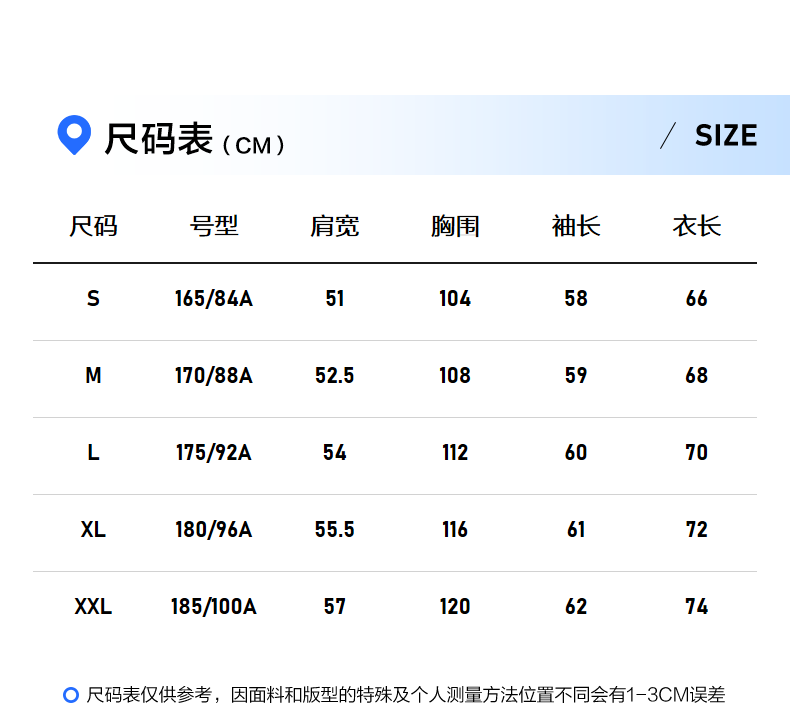Click sleeve length value 60

coord(576,453)
